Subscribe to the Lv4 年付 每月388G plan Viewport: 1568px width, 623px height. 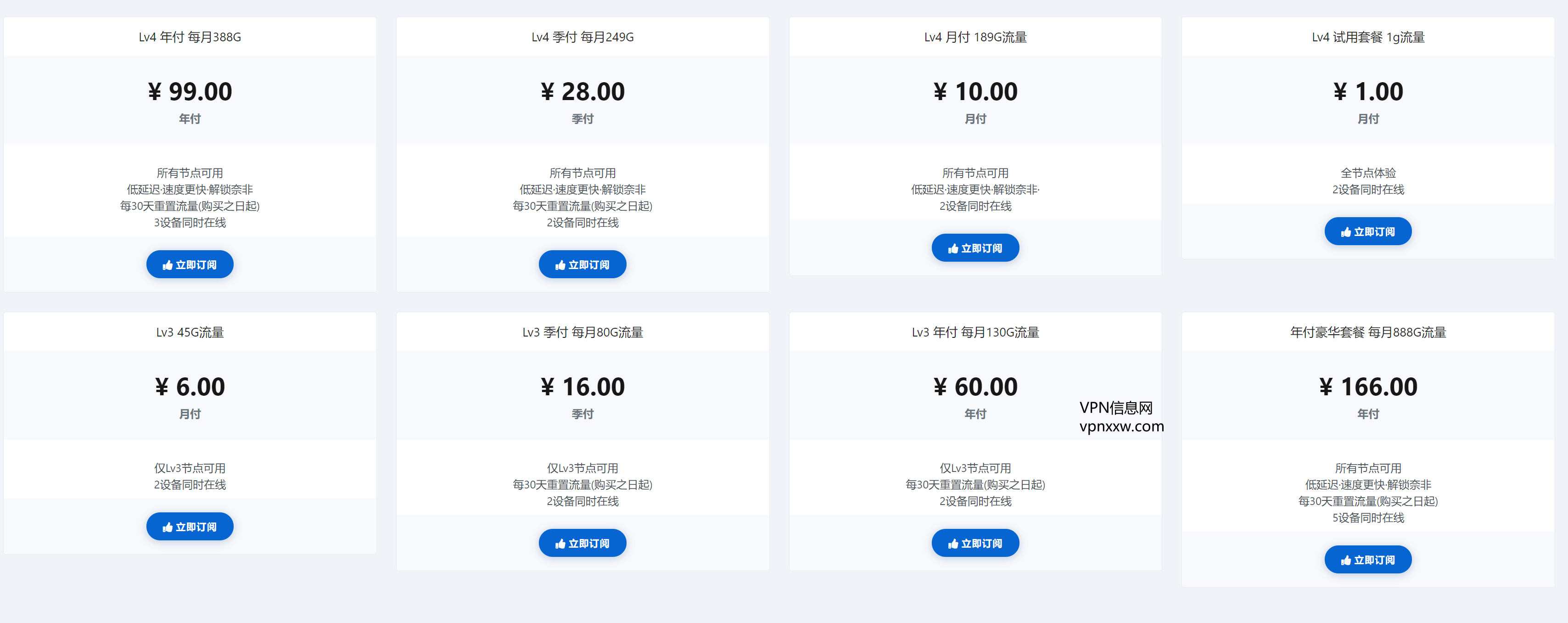tap(190, 265)
